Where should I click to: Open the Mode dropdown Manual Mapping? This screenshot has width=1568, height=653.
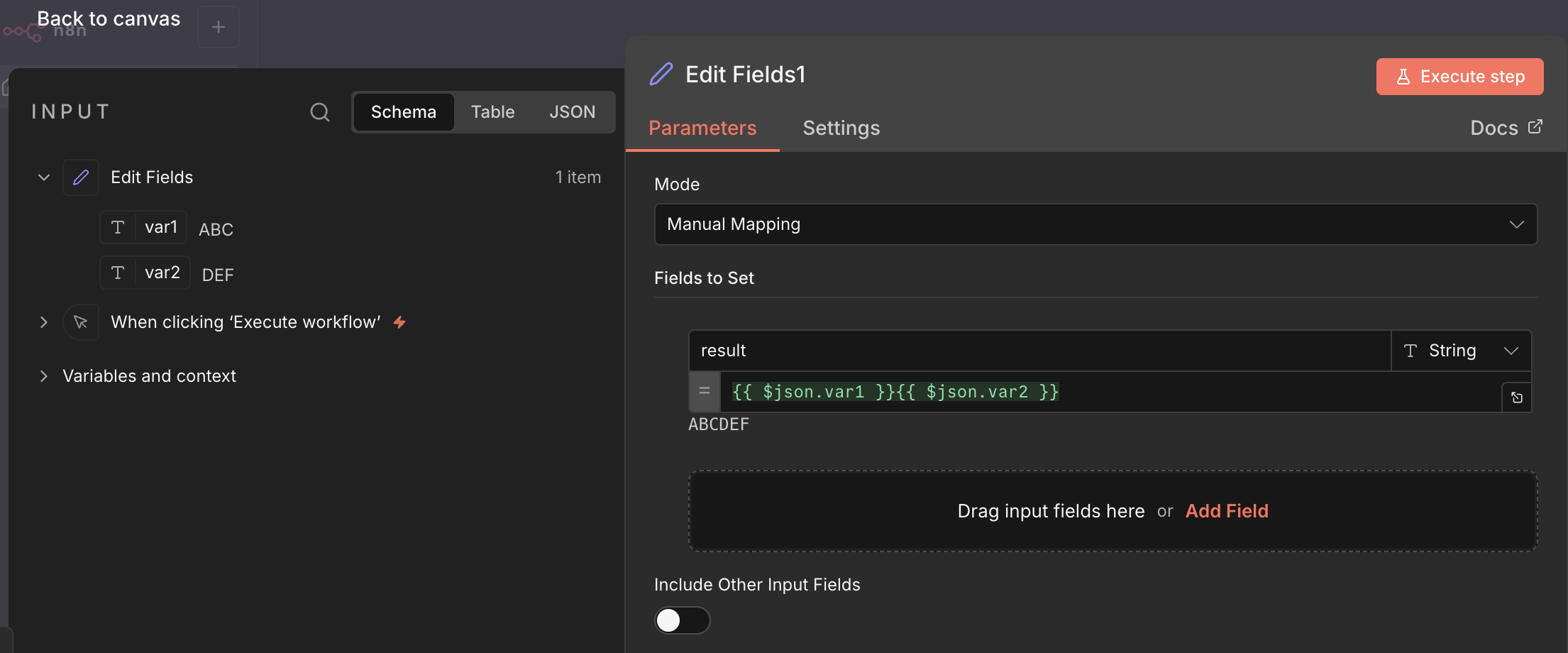(1095, 224)
